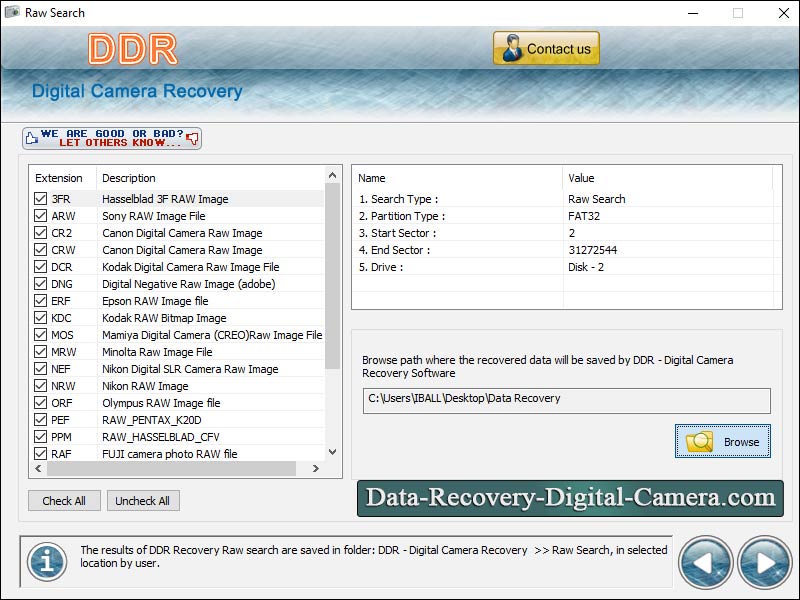Viewport: 800px width, 600px height.
Task: Click the 'Digital Camera Recovery' header title
Action: 137,91
